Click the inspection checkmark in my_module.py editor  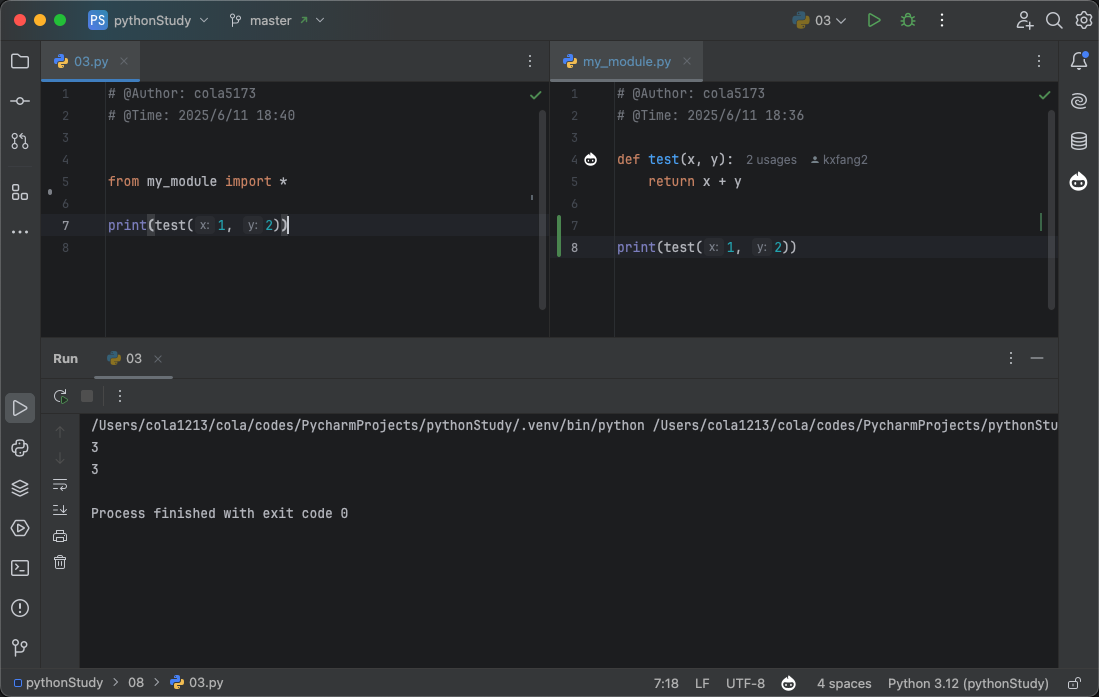(x=1044, y=95)
